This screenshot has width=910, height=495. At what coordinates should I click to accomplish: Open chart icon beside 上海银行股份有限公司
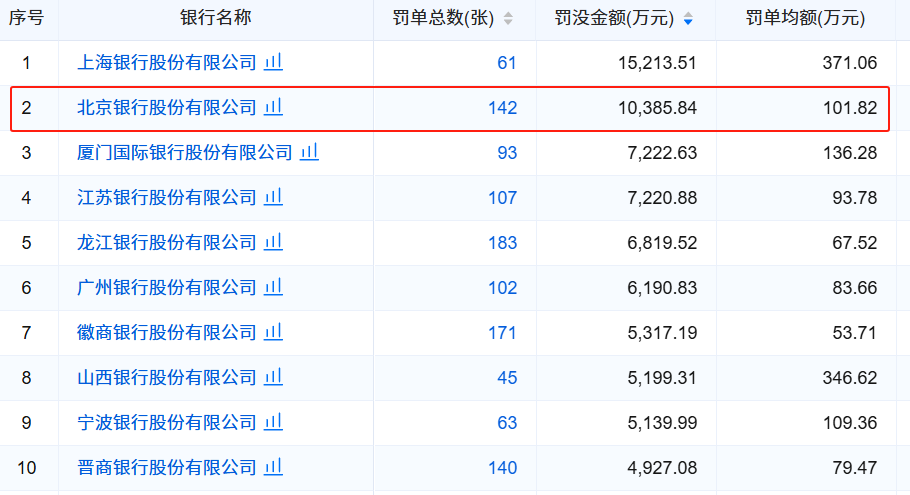(273, 62)
